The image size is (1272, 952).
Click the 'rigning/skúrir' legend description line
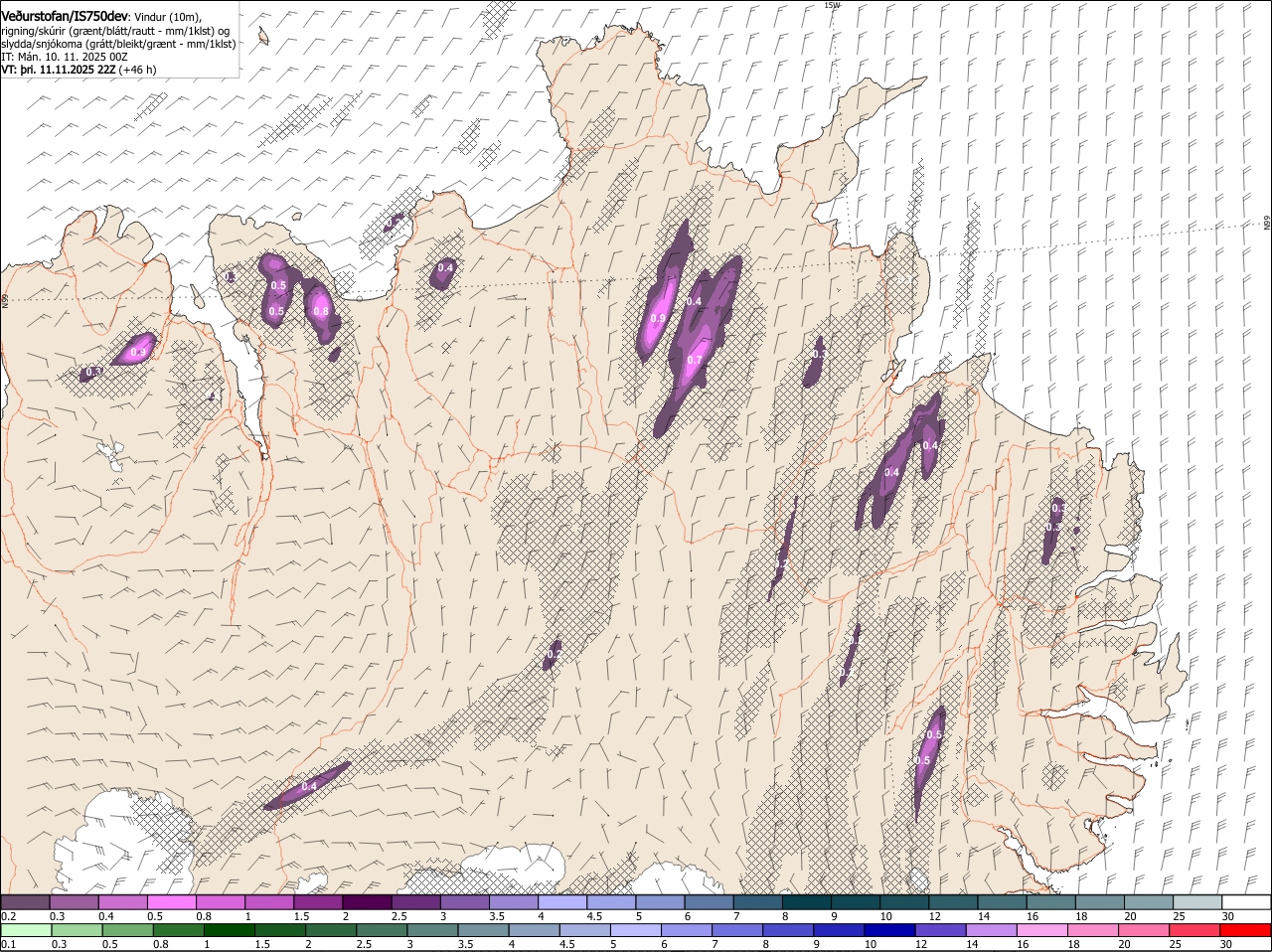click(x=117, y=30)
